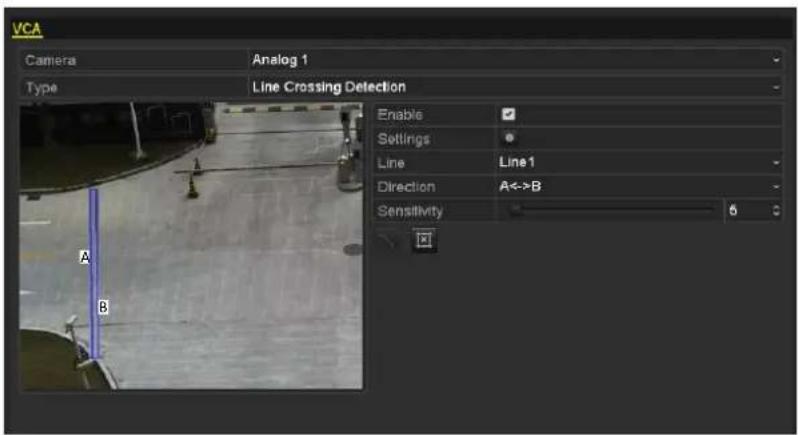Click the Line label text
798x435 pixels.
tap(390, 163)
